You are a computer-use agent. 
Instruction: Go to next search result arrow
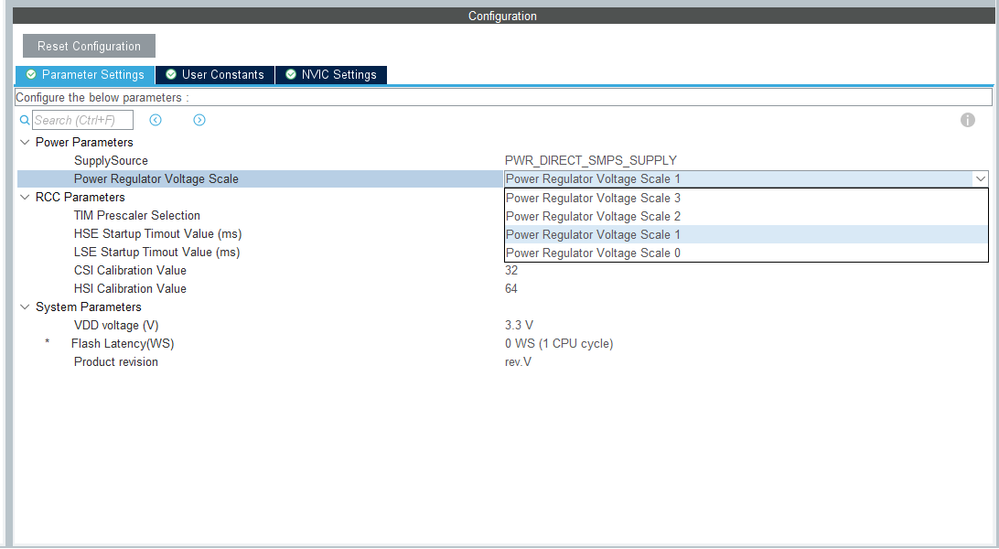pos(199,120)
